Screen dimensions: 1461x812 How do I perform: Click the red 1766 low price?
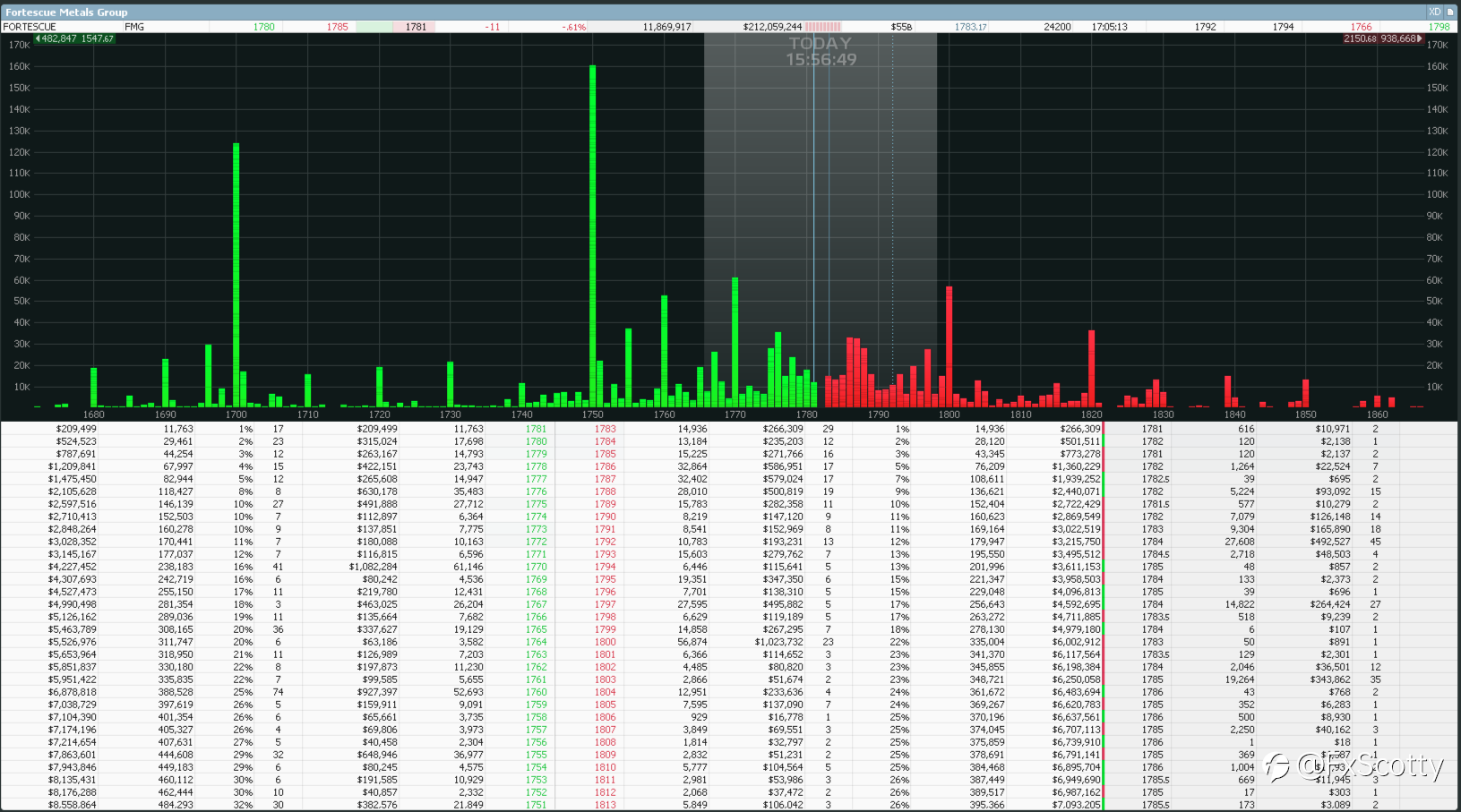tap(1361, 27)
